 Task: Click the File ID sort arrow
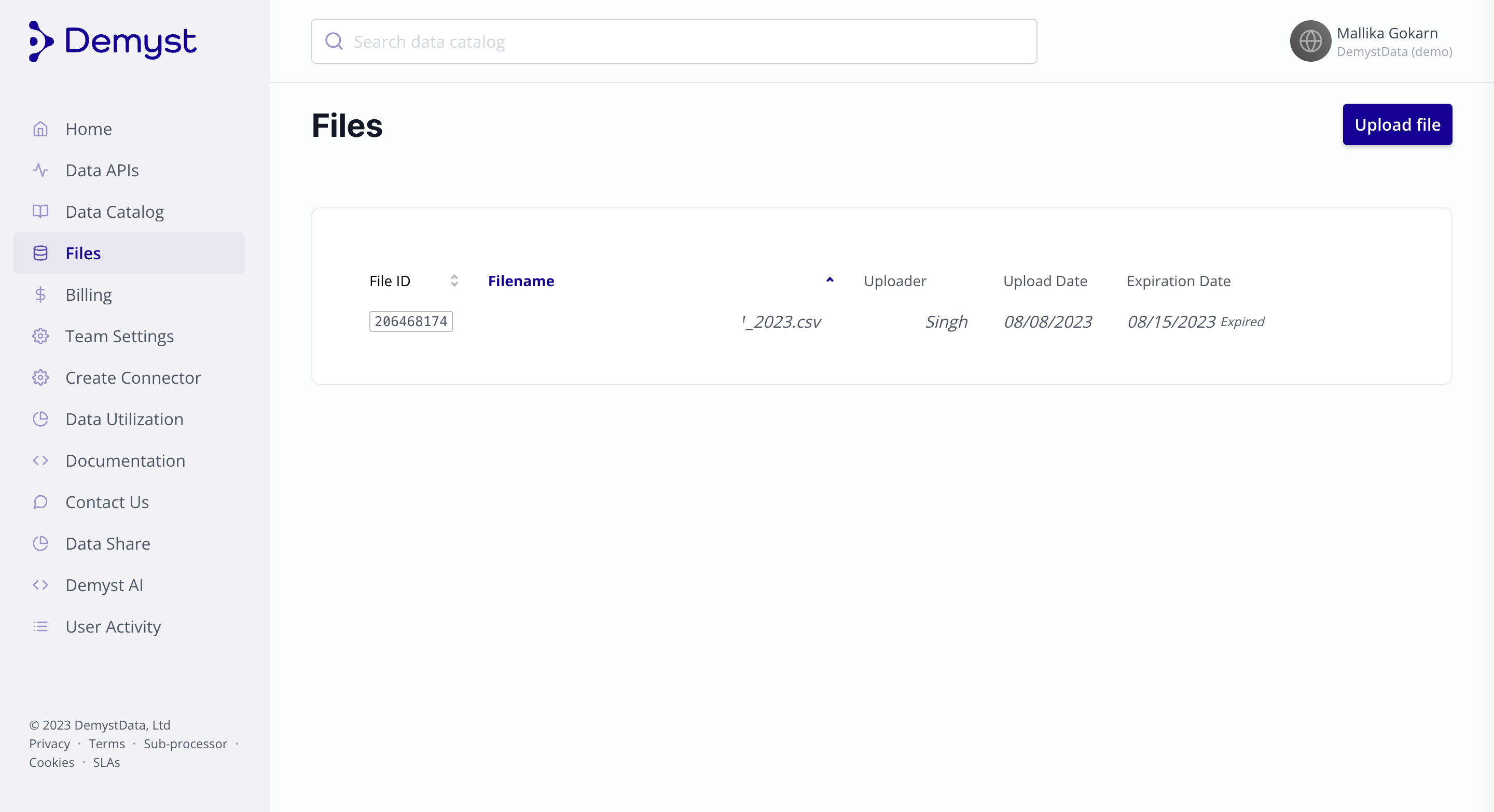click(454, 281)
